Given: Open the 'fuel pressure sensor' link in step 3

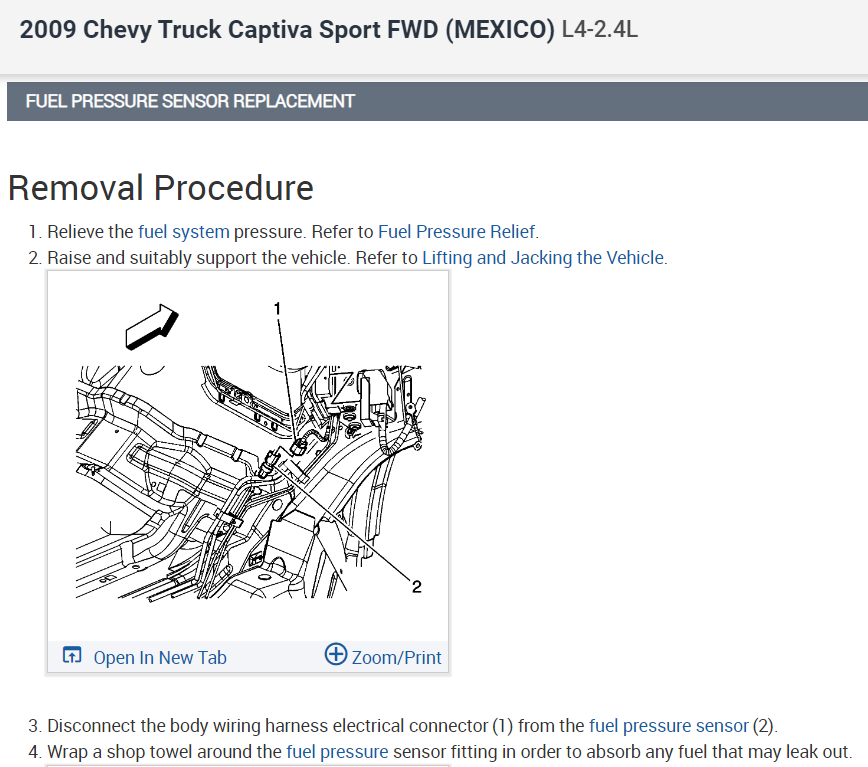Looking at the screenshot, I should pyautogui.click(x=668, y=725).
